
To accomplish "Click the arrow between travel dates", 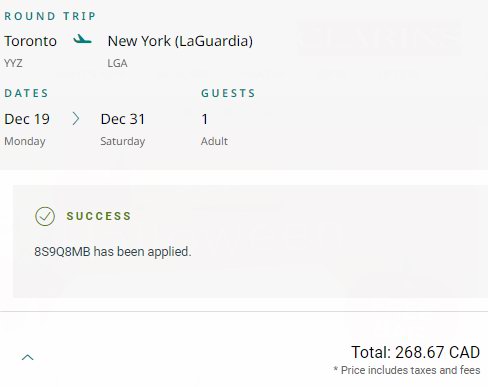I will [76, 119].
